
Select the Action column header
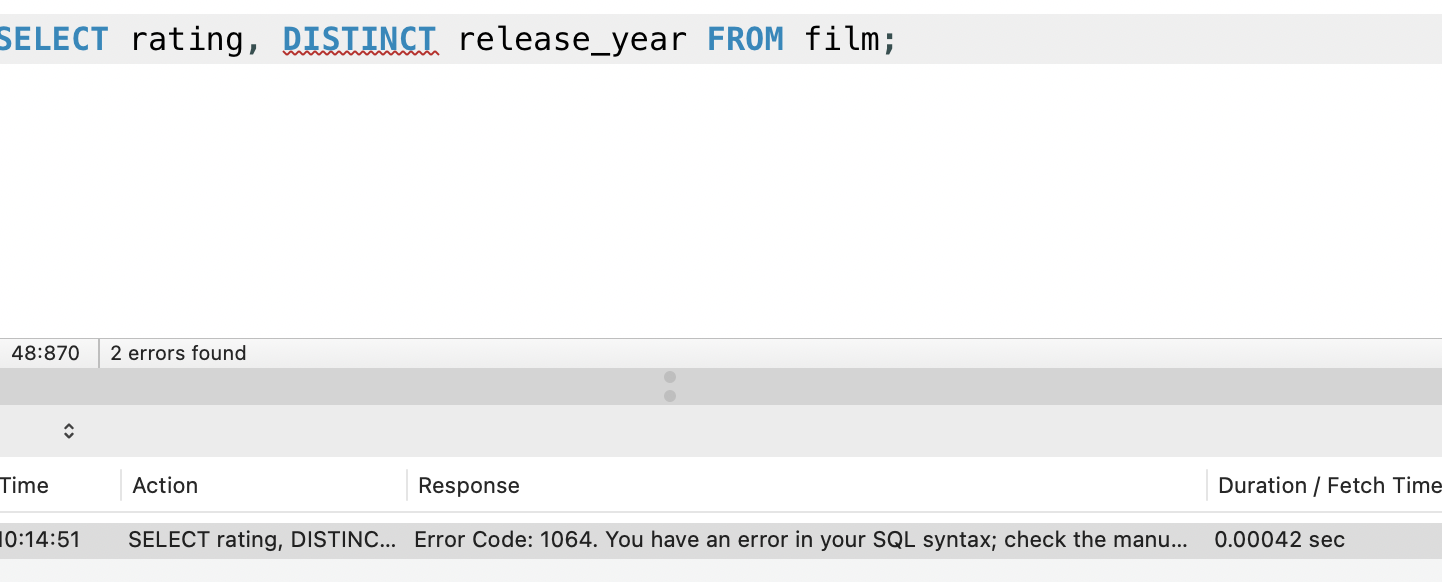coord(165,486)
